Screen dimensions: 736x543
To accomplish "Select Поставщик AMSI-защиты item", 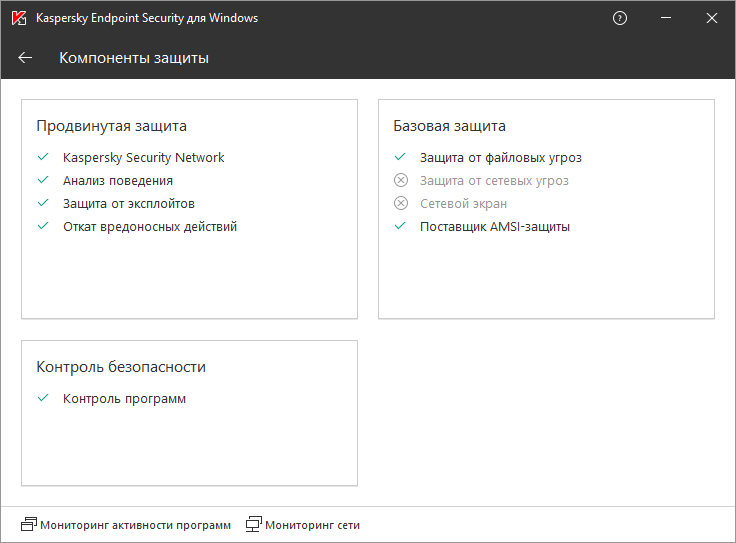I will coord(495,227).
